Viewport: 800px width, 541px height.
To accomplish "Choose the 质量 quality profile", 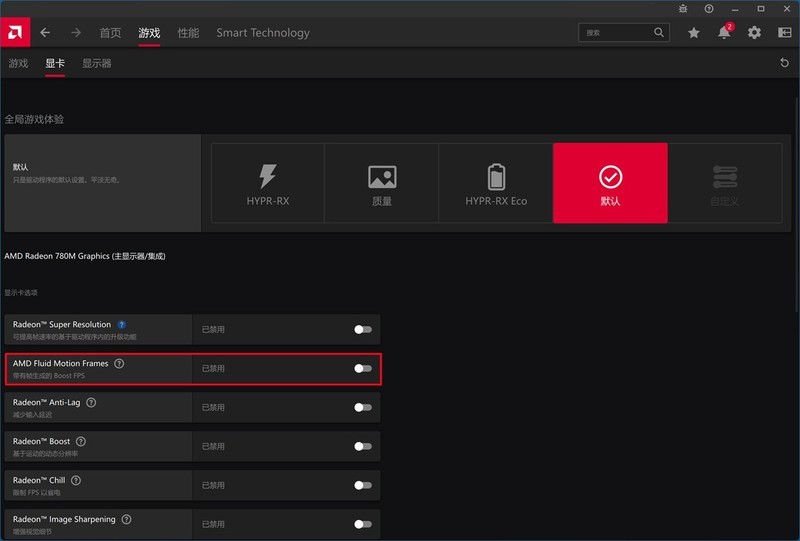I will (x=382, y=183).
